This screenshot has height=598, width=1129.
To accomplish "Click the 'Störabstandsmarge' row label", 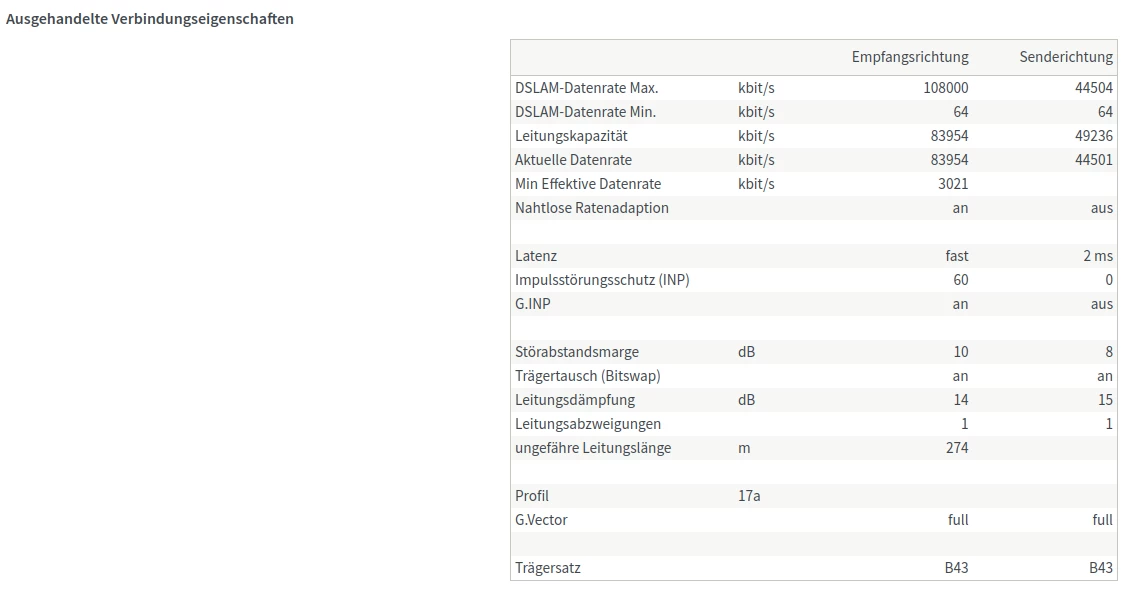I will (x=577, y=352).
